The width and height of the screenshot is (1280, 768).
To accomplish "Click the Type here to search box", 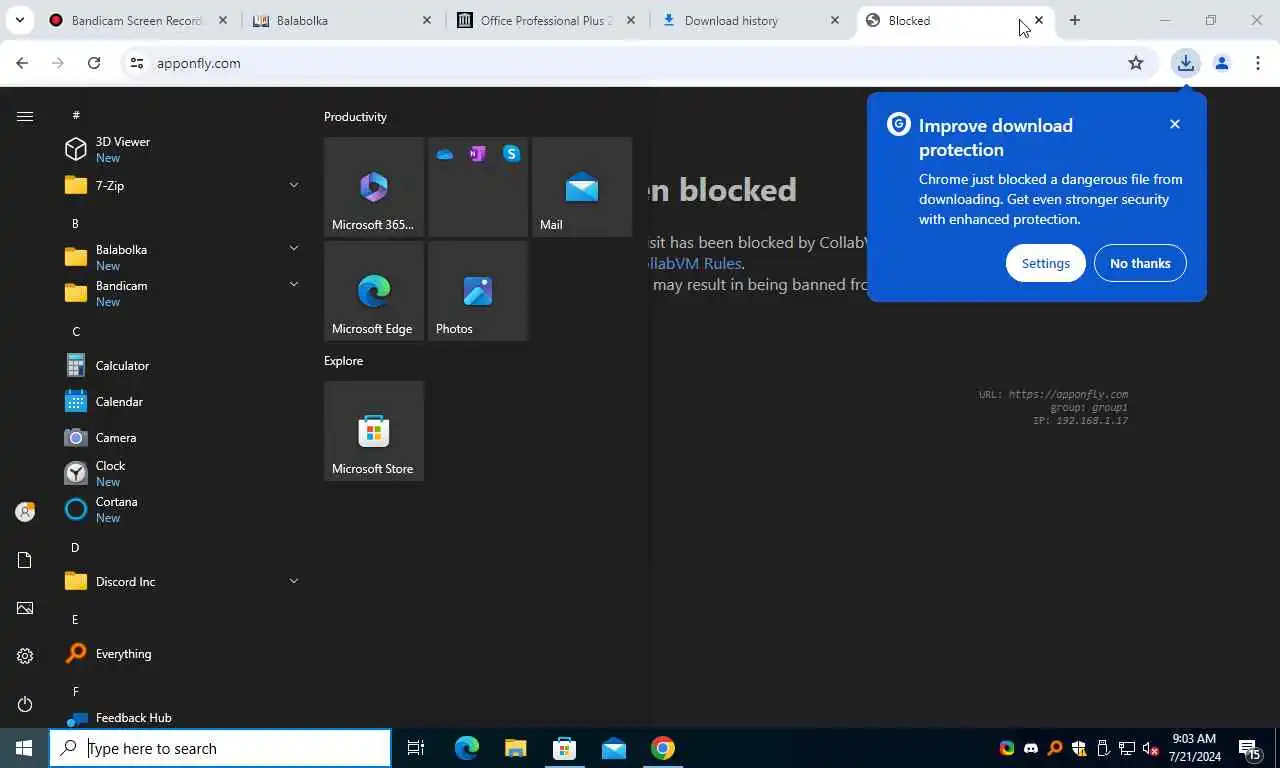I will coord(220,748).
